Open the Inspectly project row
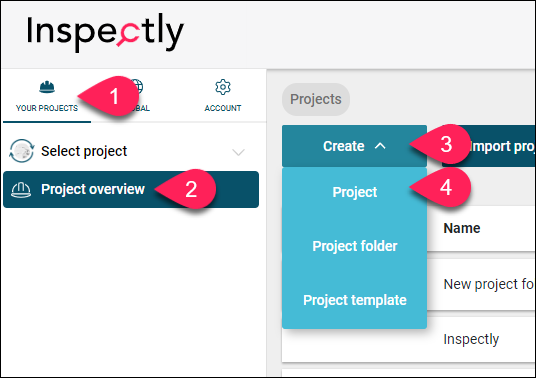536x378 pixels. [x=408, y=339]
